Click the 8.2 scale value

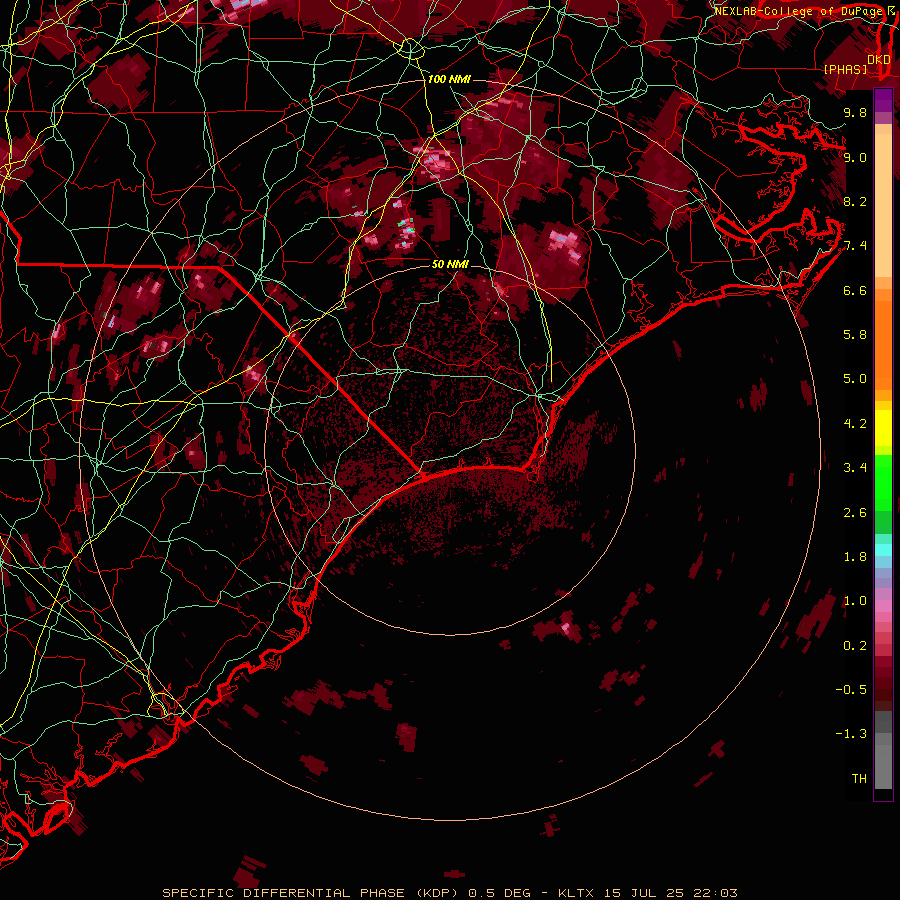(x=855, y=201)
